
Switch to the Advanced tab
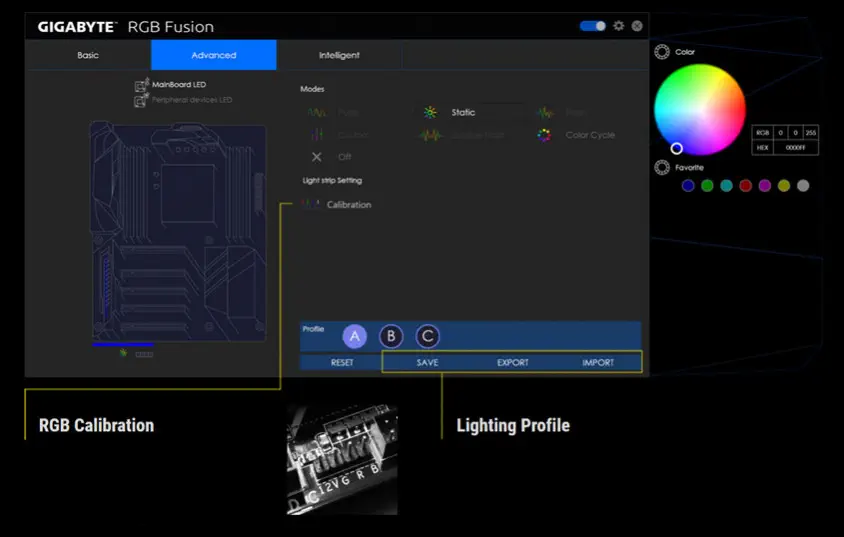214,55
